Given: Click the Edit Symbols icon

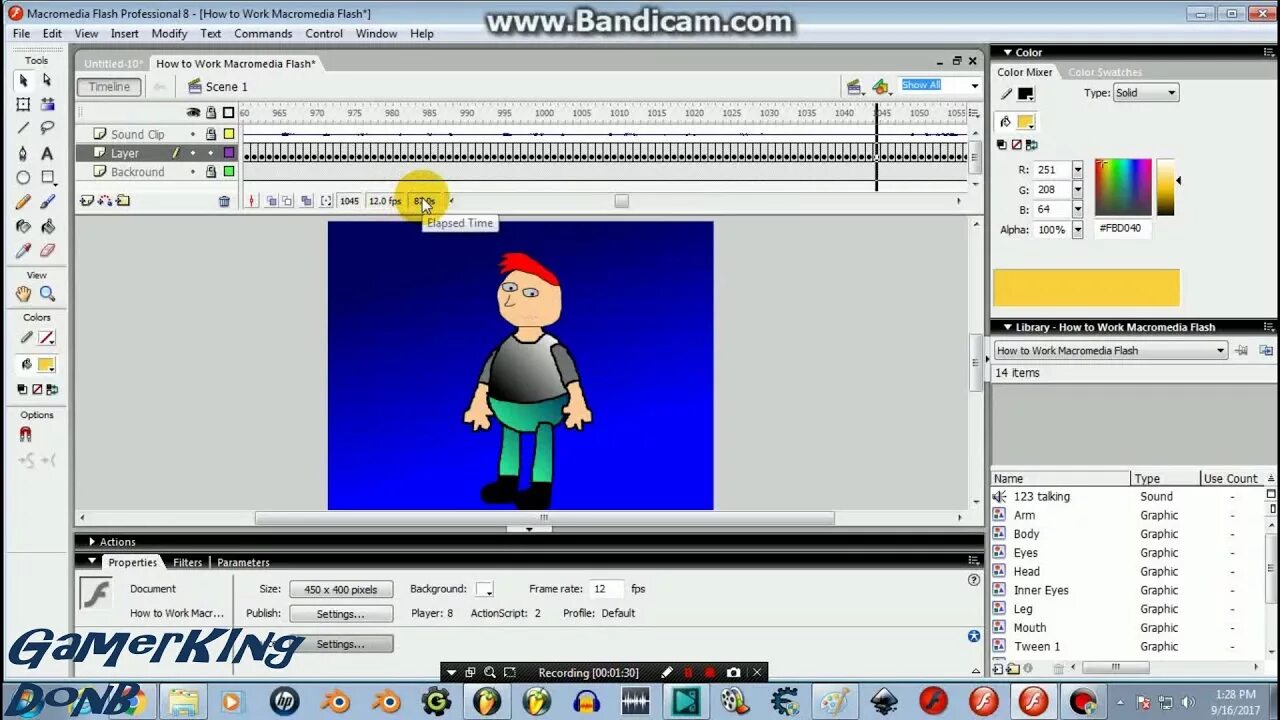Looking at the screenshot, I should coord(880,87).
